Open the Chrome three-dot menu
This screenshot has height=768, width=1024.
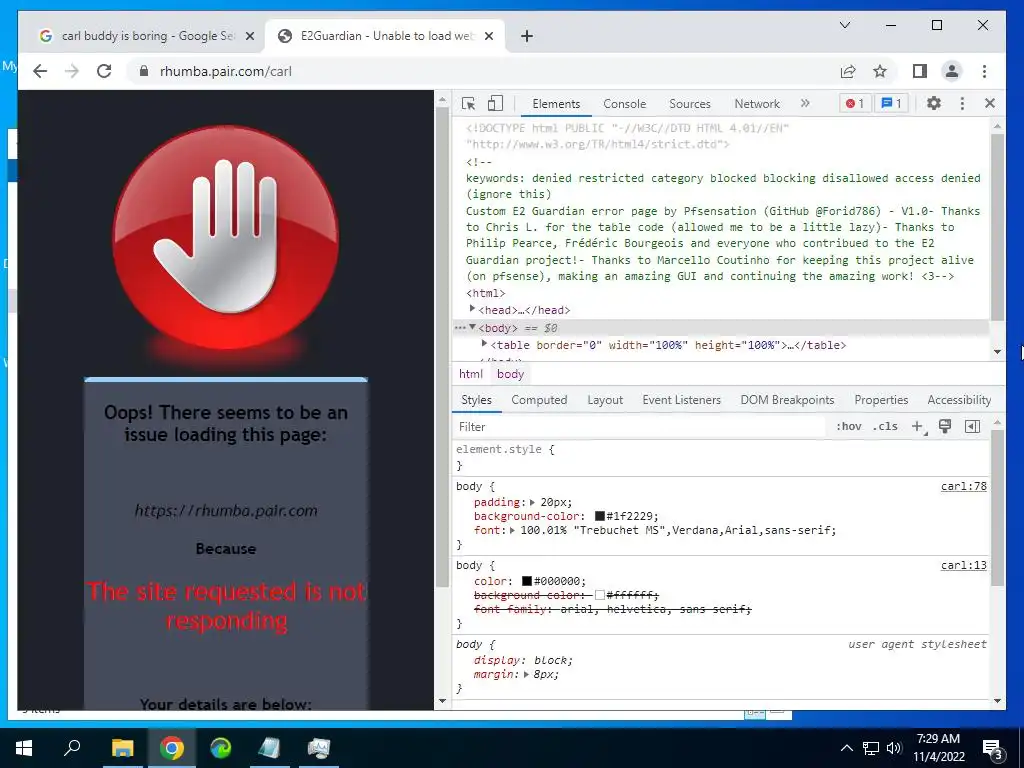click(984, 71)
